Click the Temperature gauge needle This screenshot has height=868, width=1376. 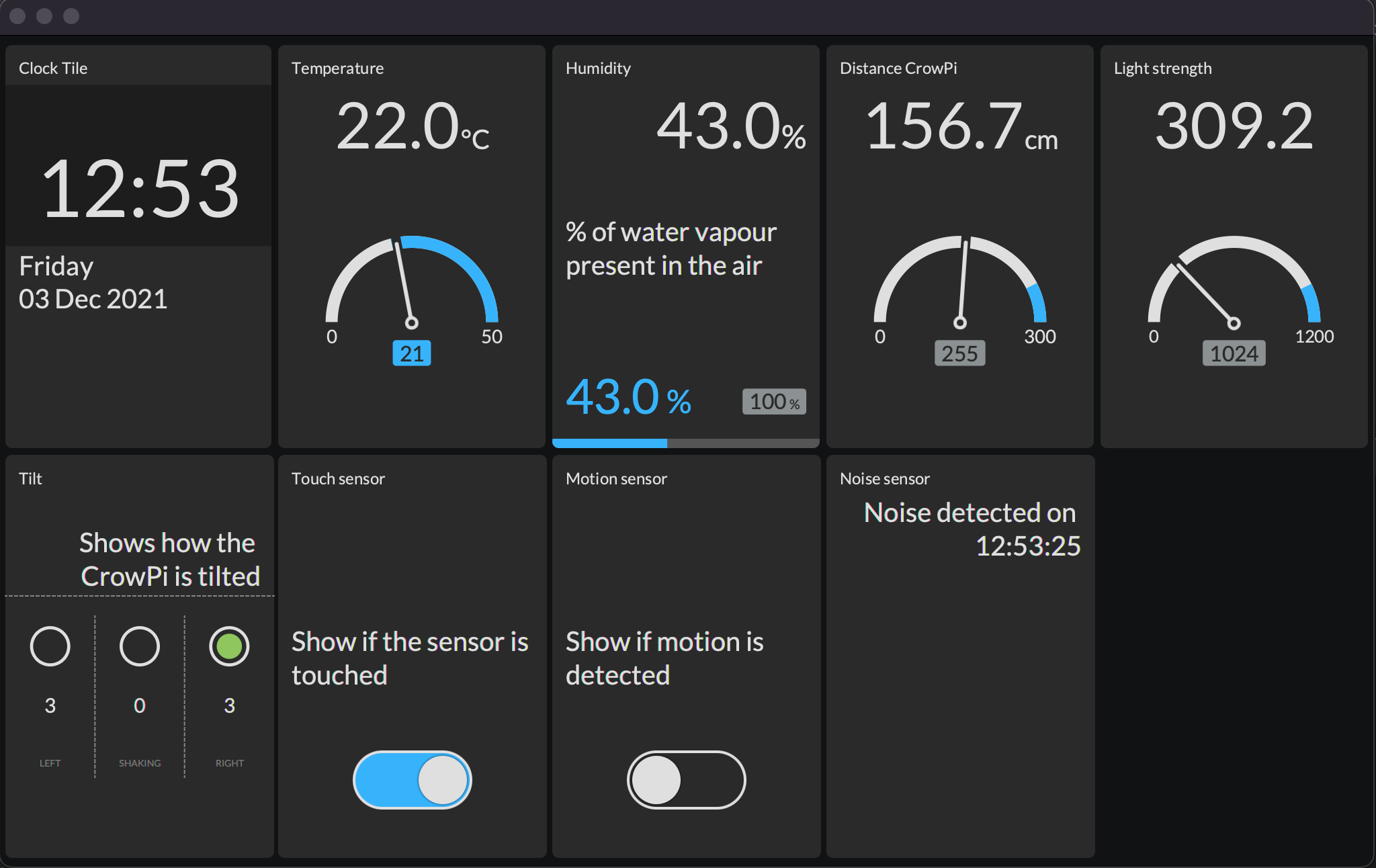click(404, 284)
